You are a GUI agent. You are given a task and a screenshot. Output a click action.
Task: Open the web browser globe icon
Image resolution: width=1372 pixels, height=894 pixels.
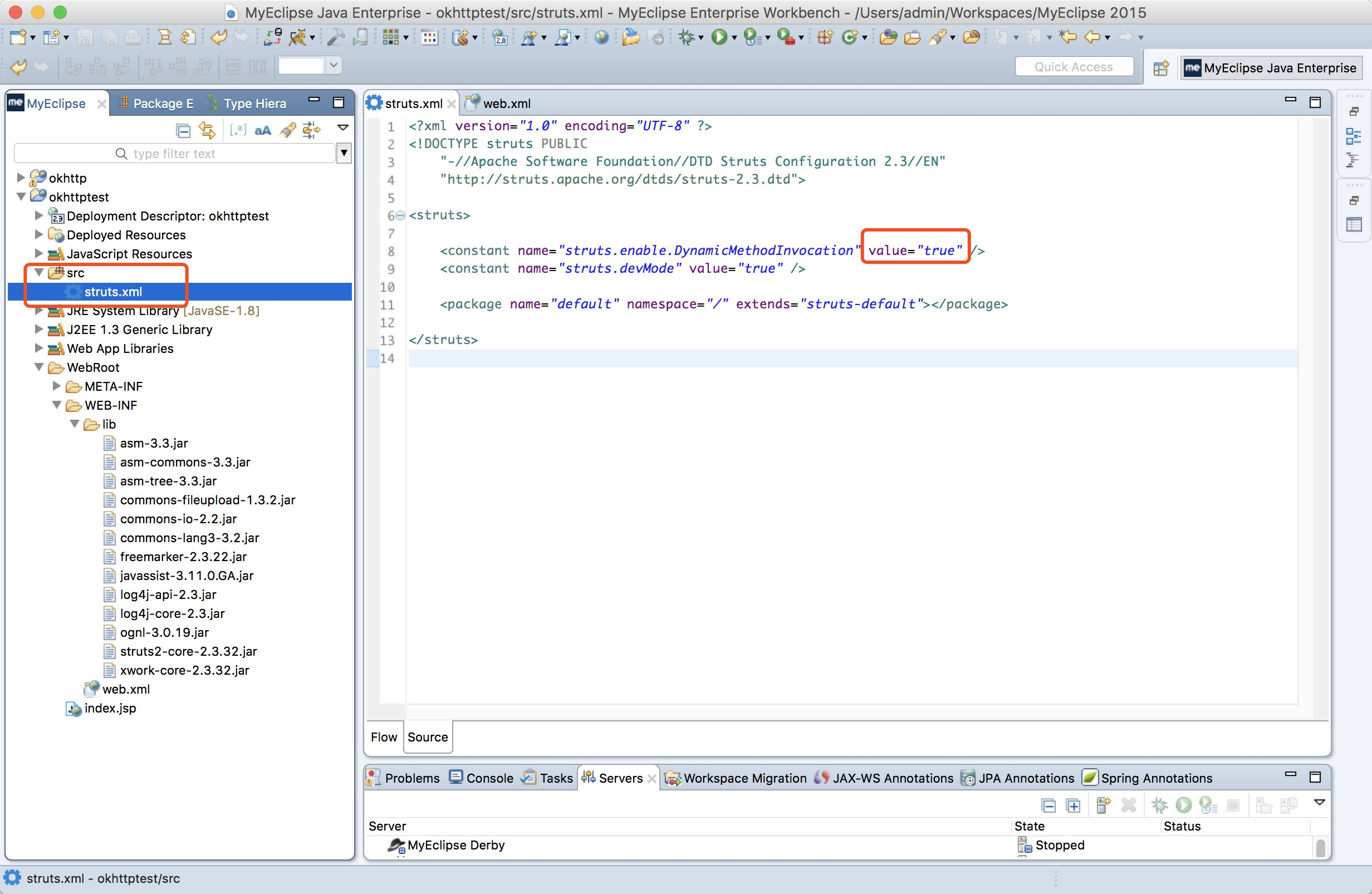click(x=601, y=37)
